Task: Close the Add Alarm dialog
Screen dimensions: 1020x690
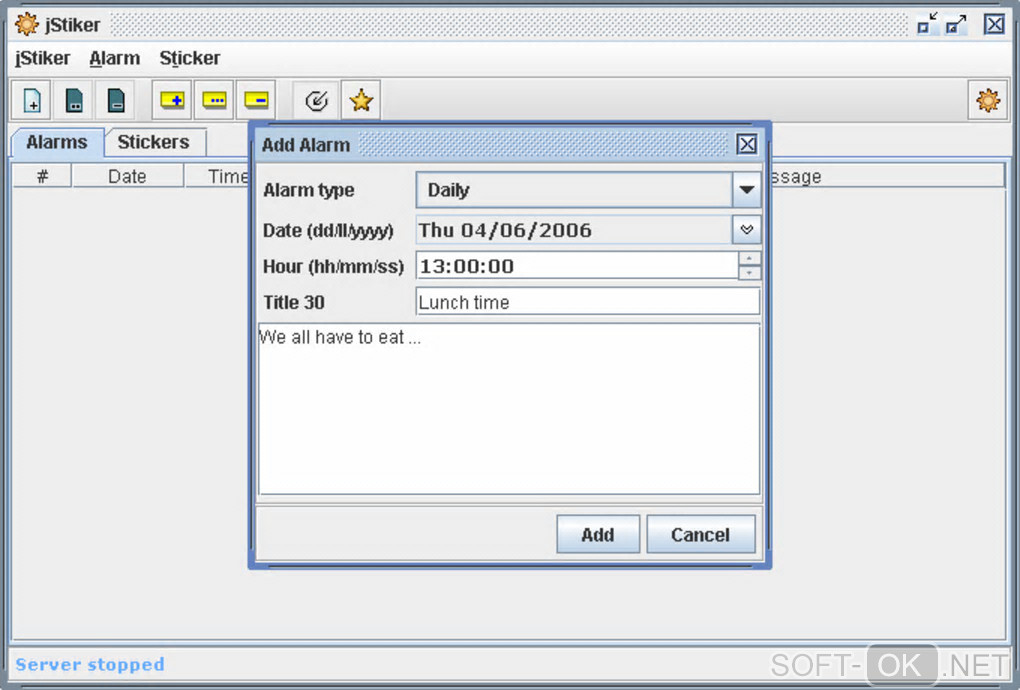Action: coord(747,144)
